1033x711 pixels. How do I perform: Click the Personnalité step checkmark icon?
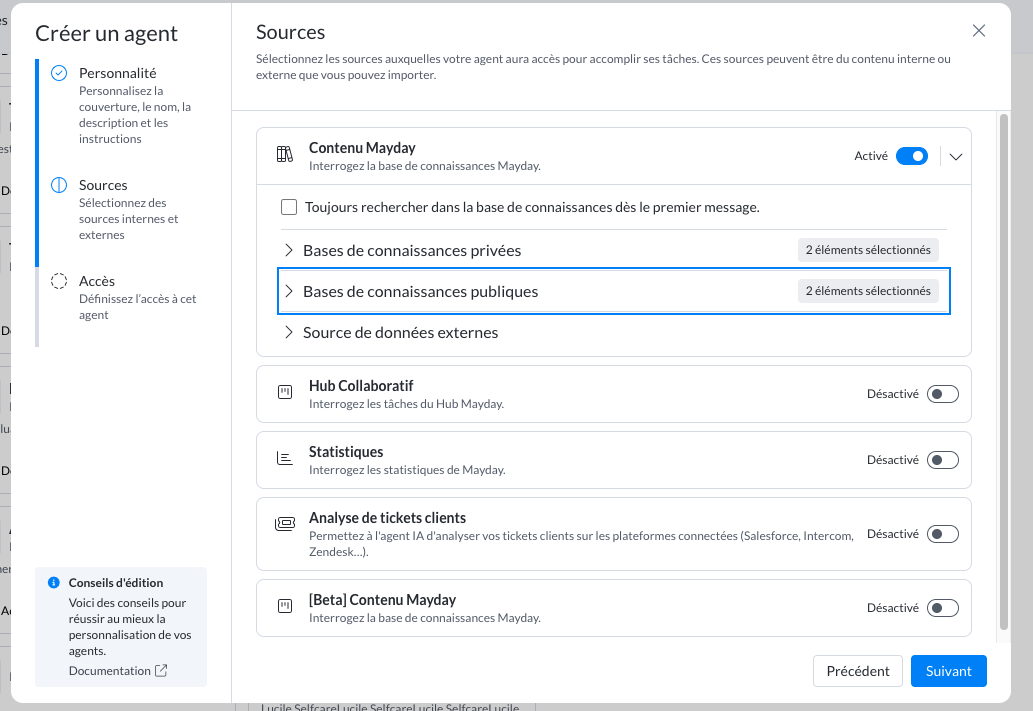coord(59,73)
